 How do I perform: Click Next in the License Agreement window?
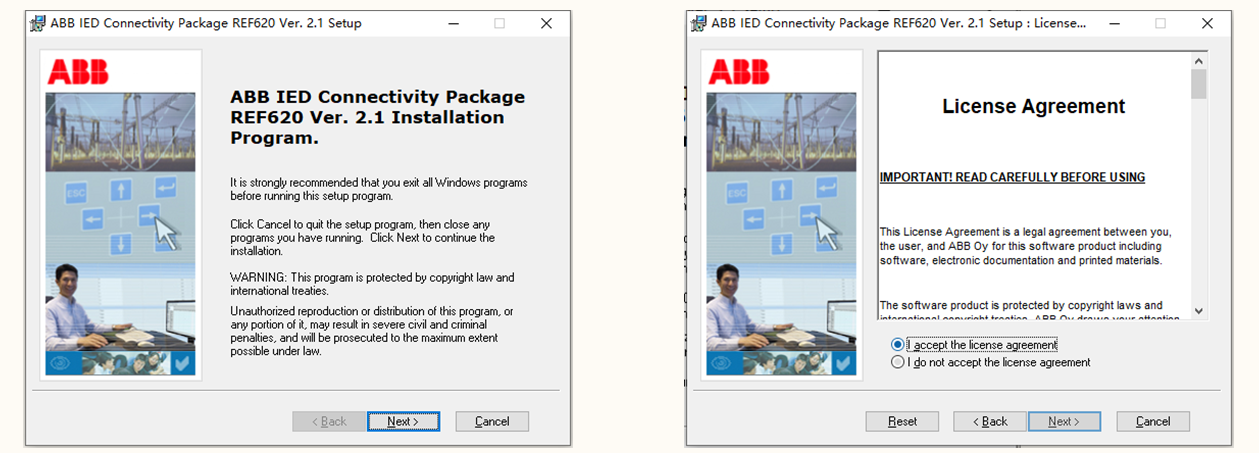(x=1064, y=421)
